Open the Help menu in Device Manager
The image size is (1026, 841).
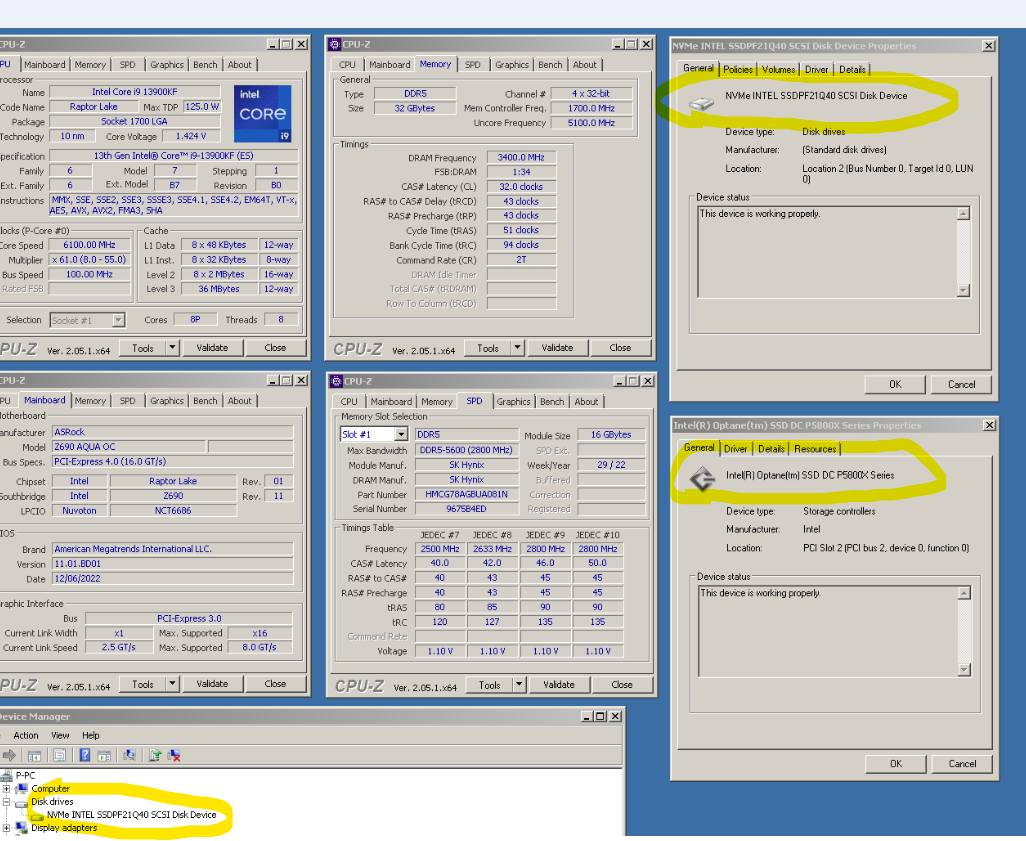click(x=91, y=736)
